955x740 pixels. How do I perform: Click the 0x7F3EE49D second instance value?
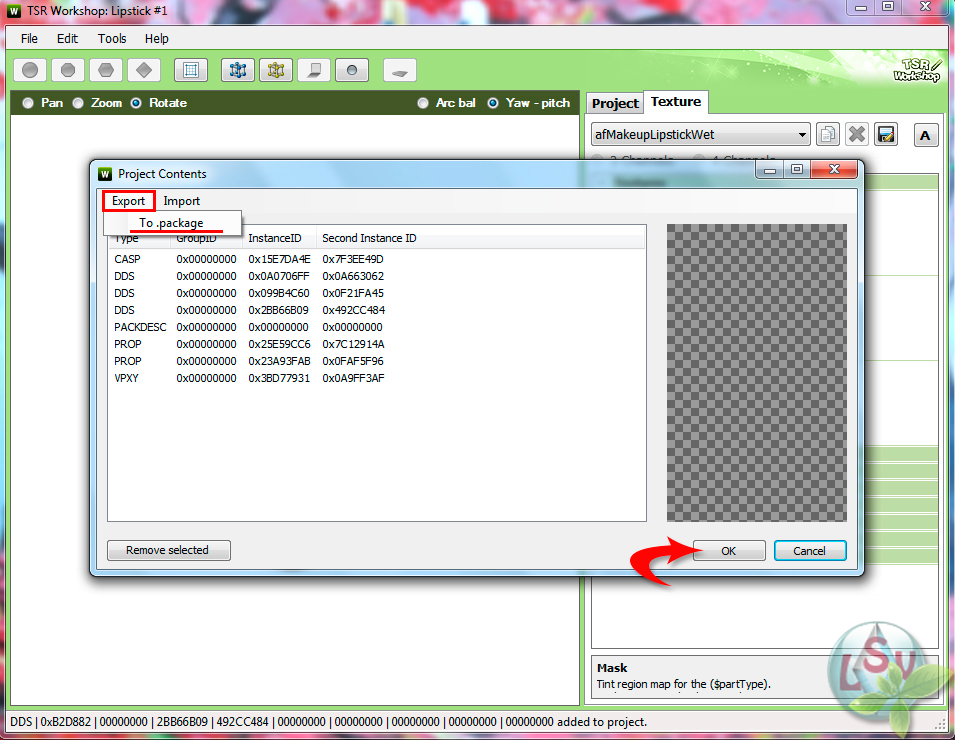(x=353, y=259)
